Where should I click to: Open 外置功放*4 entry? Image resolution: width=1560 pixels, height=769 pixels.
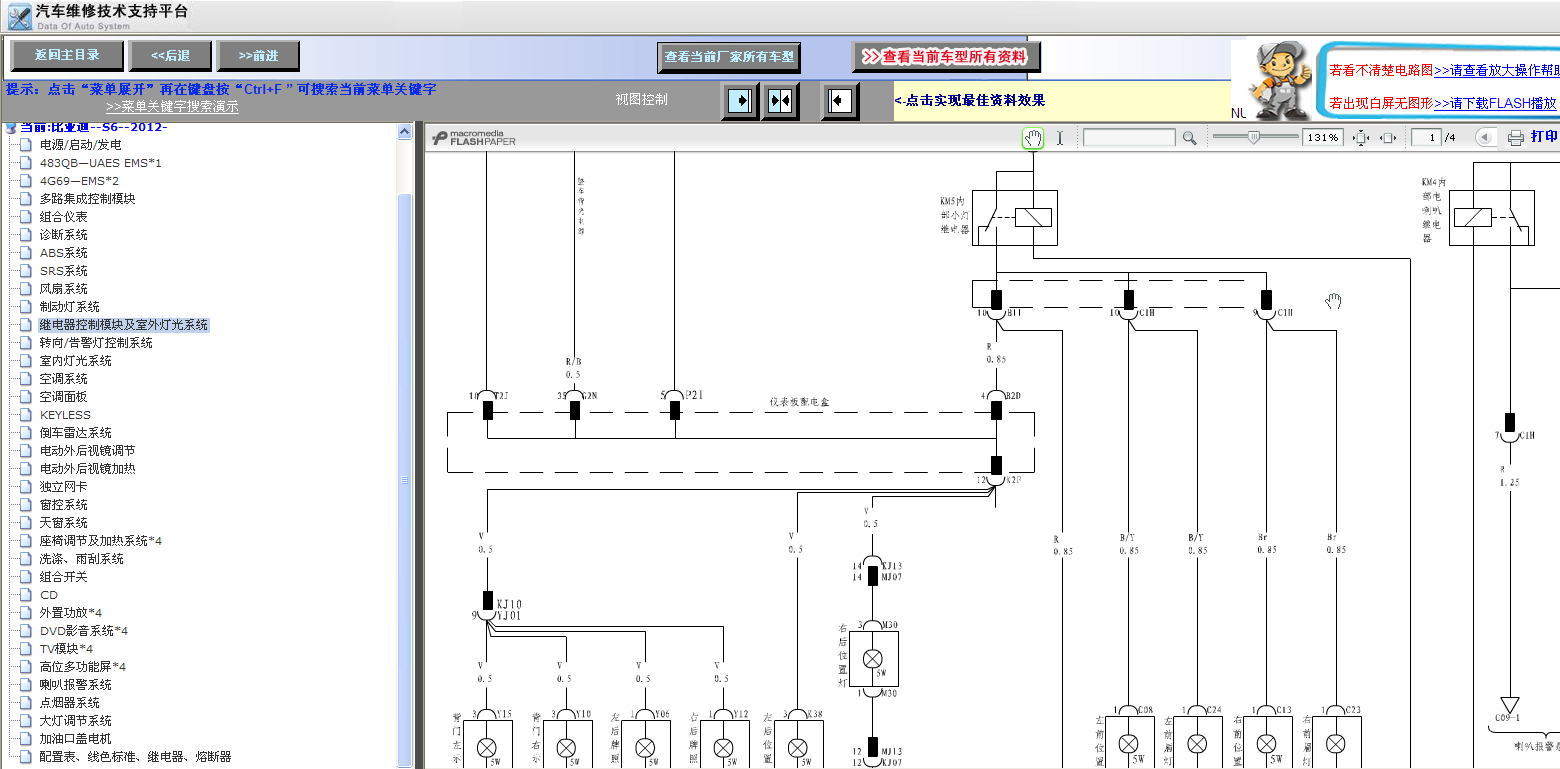pyautogui.click(x=70, y=613)
